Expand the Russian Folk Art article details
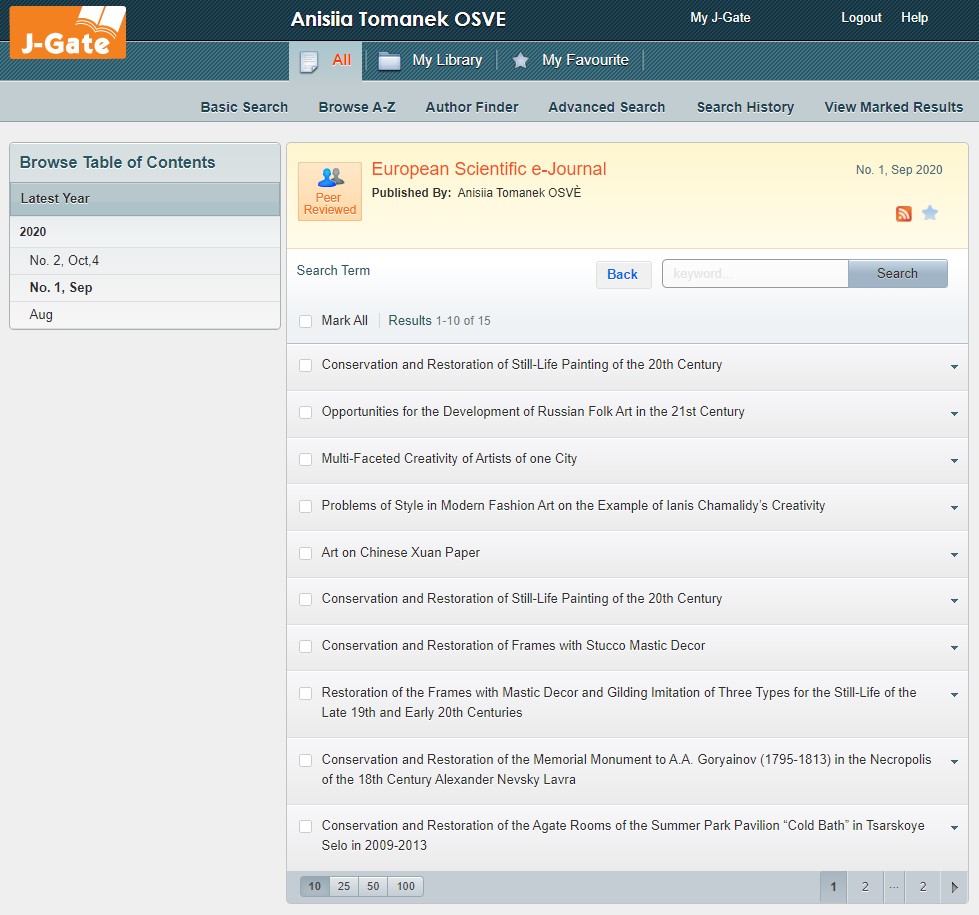The height and width of the screenshot is (915, 979). coord(954,413)
